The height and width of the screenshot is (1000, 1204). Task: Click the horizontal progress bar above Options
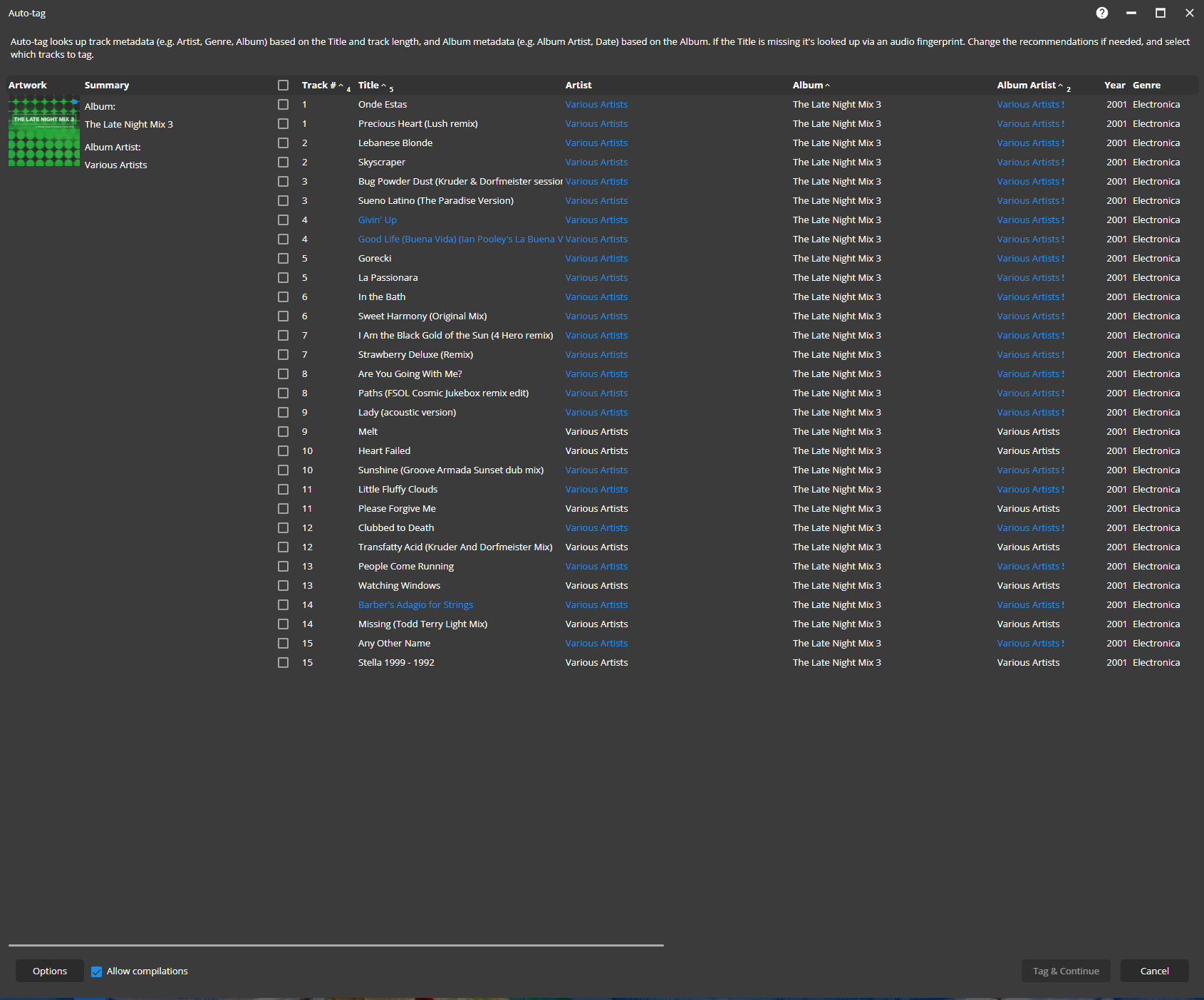pos(336,945)
